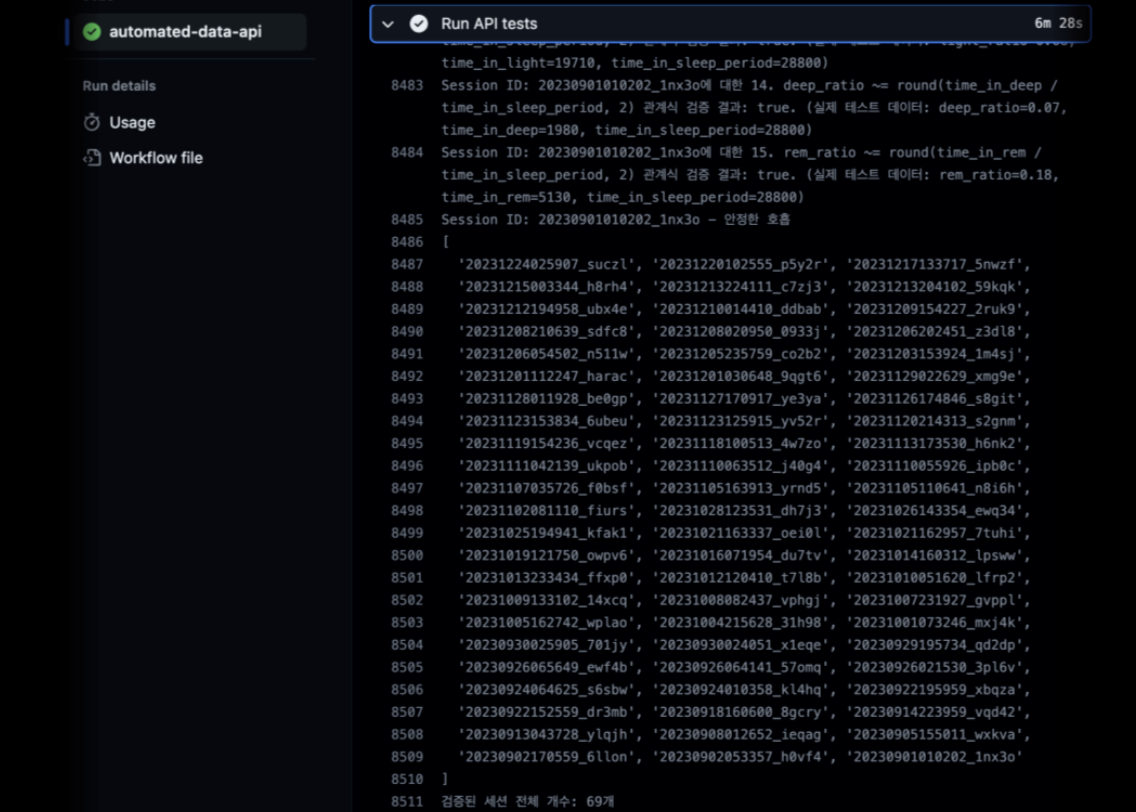Click session ID '20231224025907_suczl'
The image size is (1136, 812).
(x=546, y=264)
